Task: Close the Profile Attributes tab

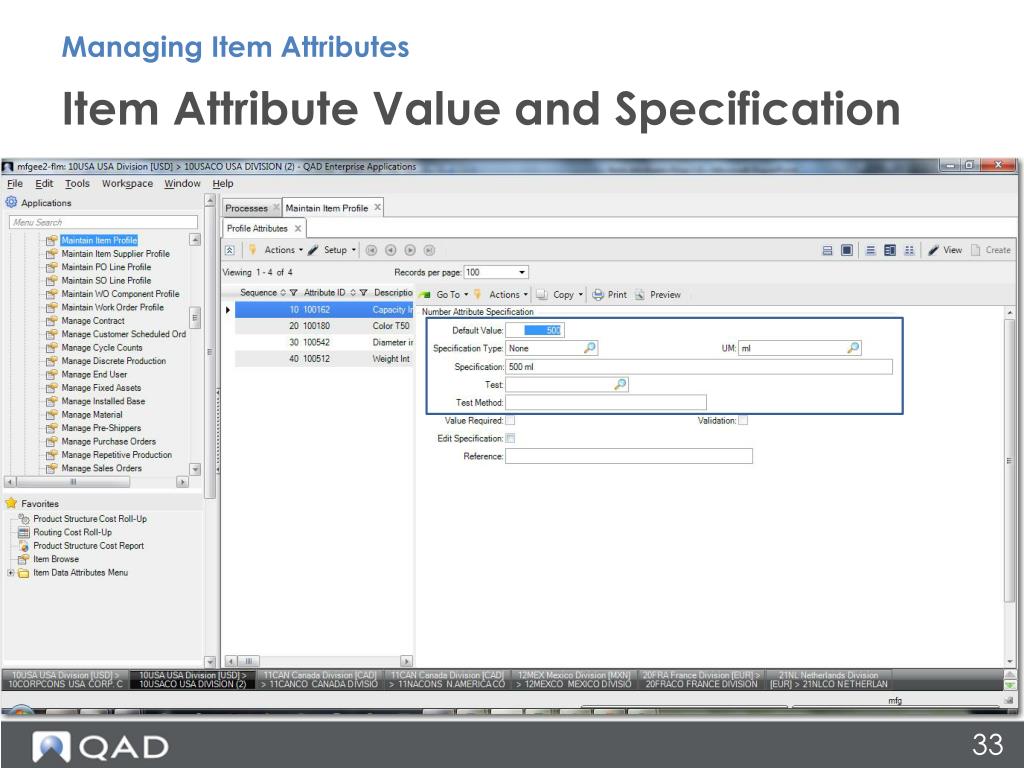Action: click(x=298, y=229)
